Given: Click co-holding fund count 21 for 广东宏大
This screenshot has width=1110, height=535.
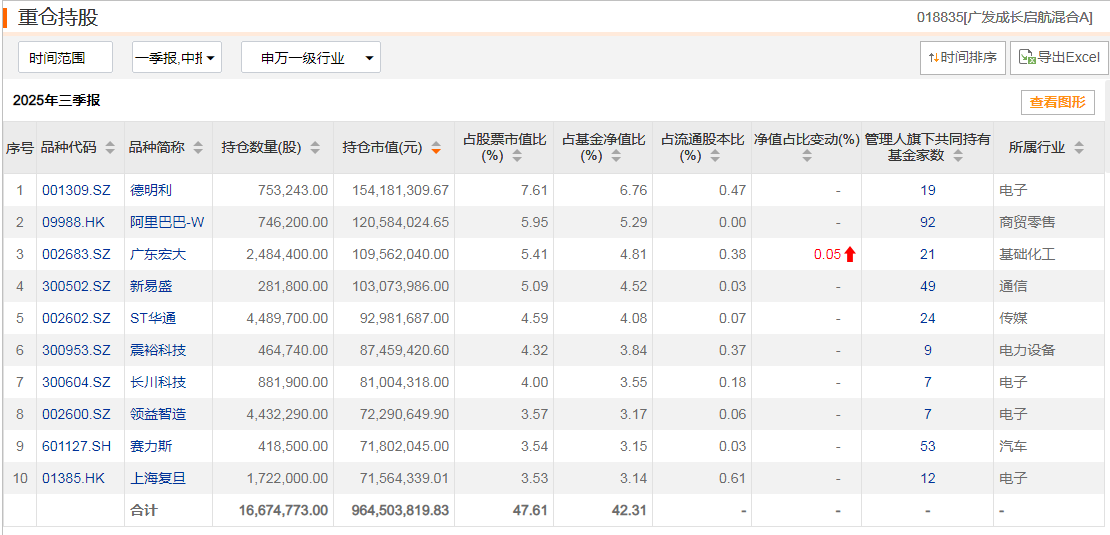Looking at the screenshot, I should pyautogui.click(x=927, y=255).
